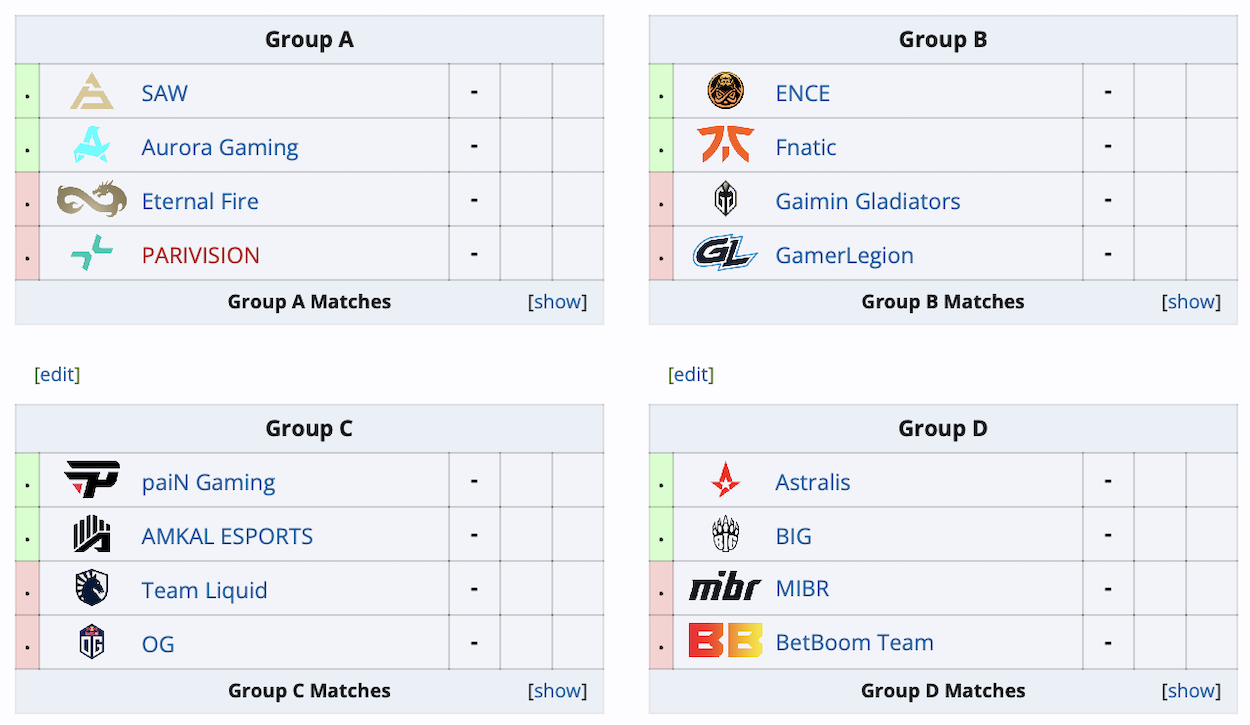Reveal Group C Matches with show
1250x725 pixels.
coord(557,690)
